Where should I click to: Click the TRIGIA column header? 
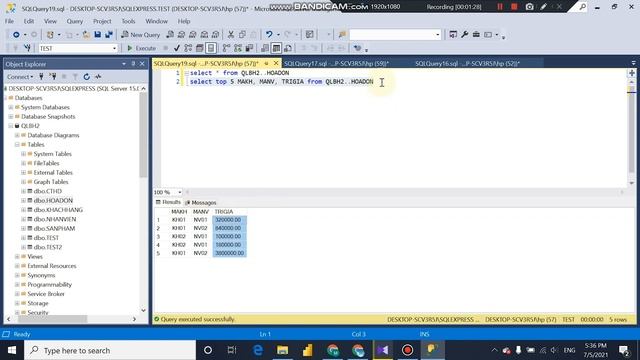(224, 212)
